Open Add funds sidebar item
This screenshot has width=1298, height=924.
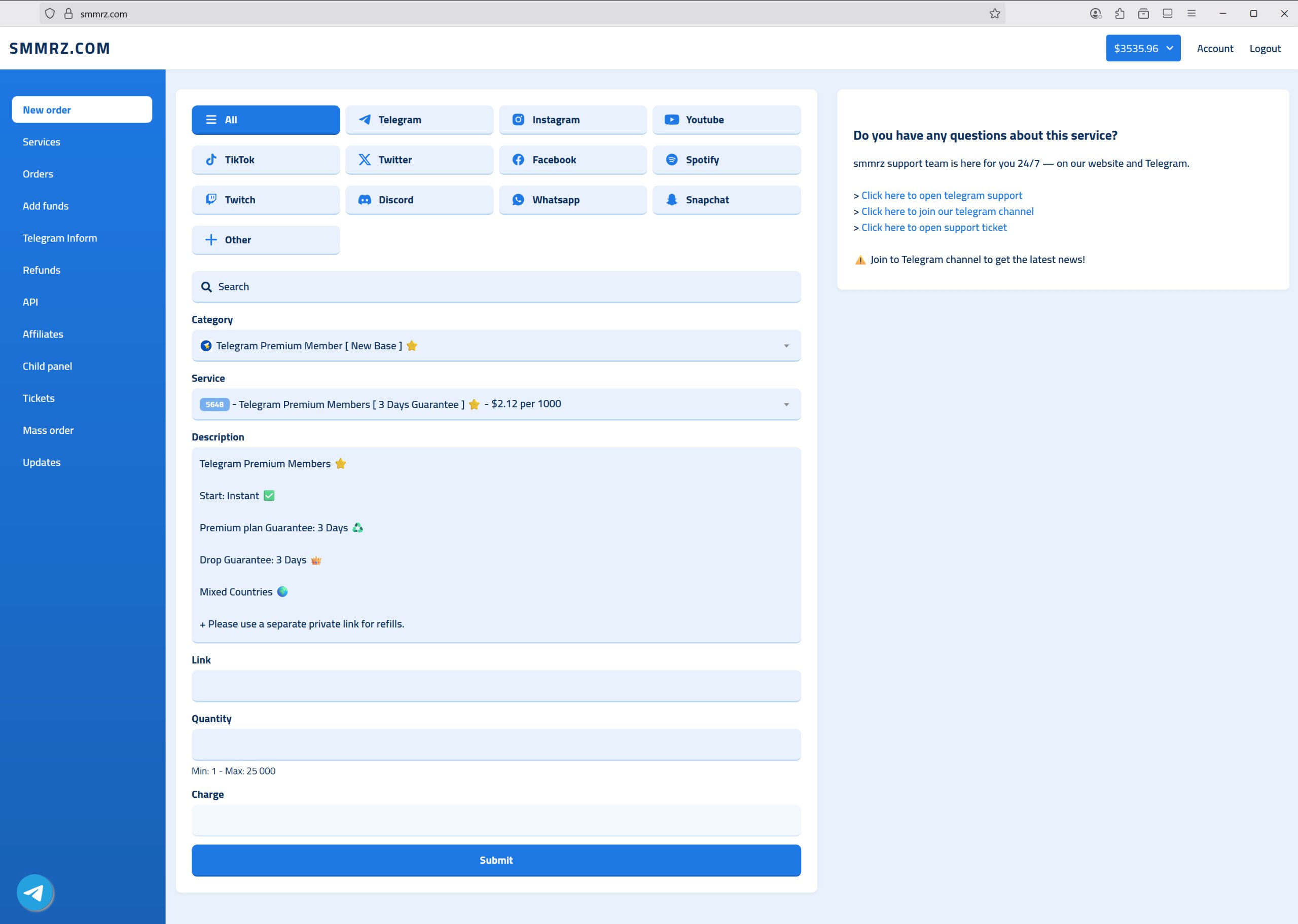[x=46, y=206]
